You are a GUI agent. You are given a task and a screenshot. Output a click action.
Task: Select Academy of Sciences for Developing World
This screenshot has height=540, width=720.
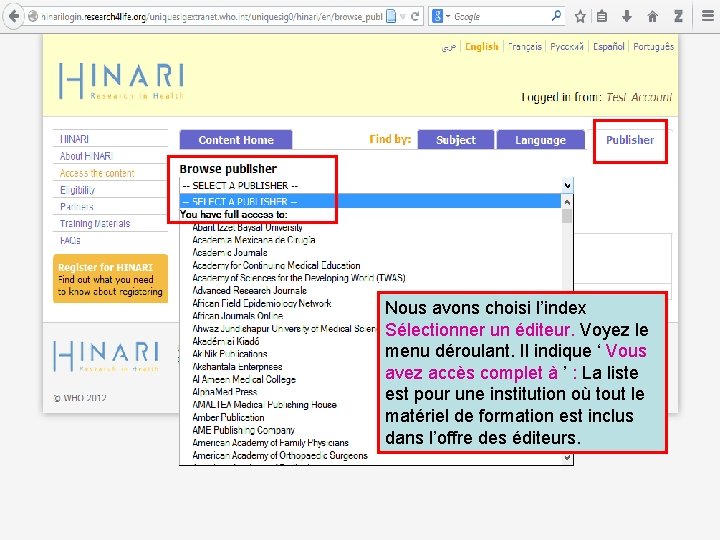coord(299,278)
